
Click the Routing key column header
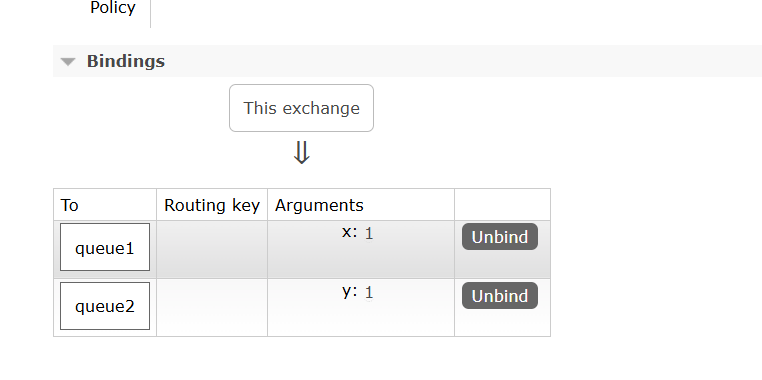[x=212, y=205]
